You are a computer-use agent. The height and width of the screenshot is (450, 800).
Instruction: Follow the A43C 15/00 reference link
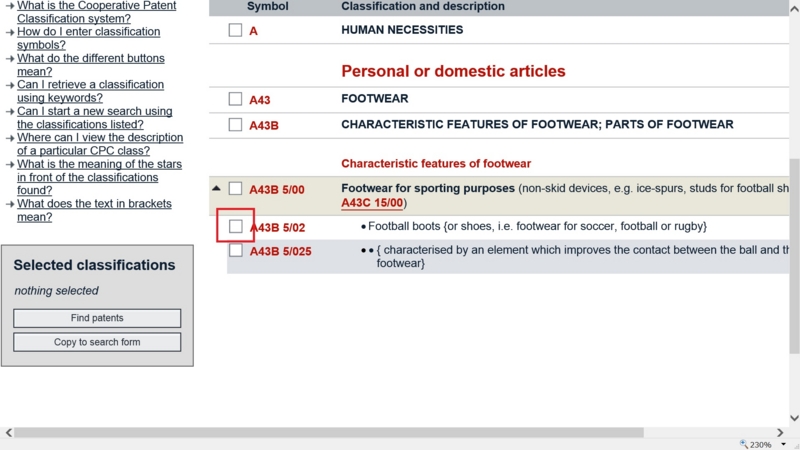click(x=372, y=203)
